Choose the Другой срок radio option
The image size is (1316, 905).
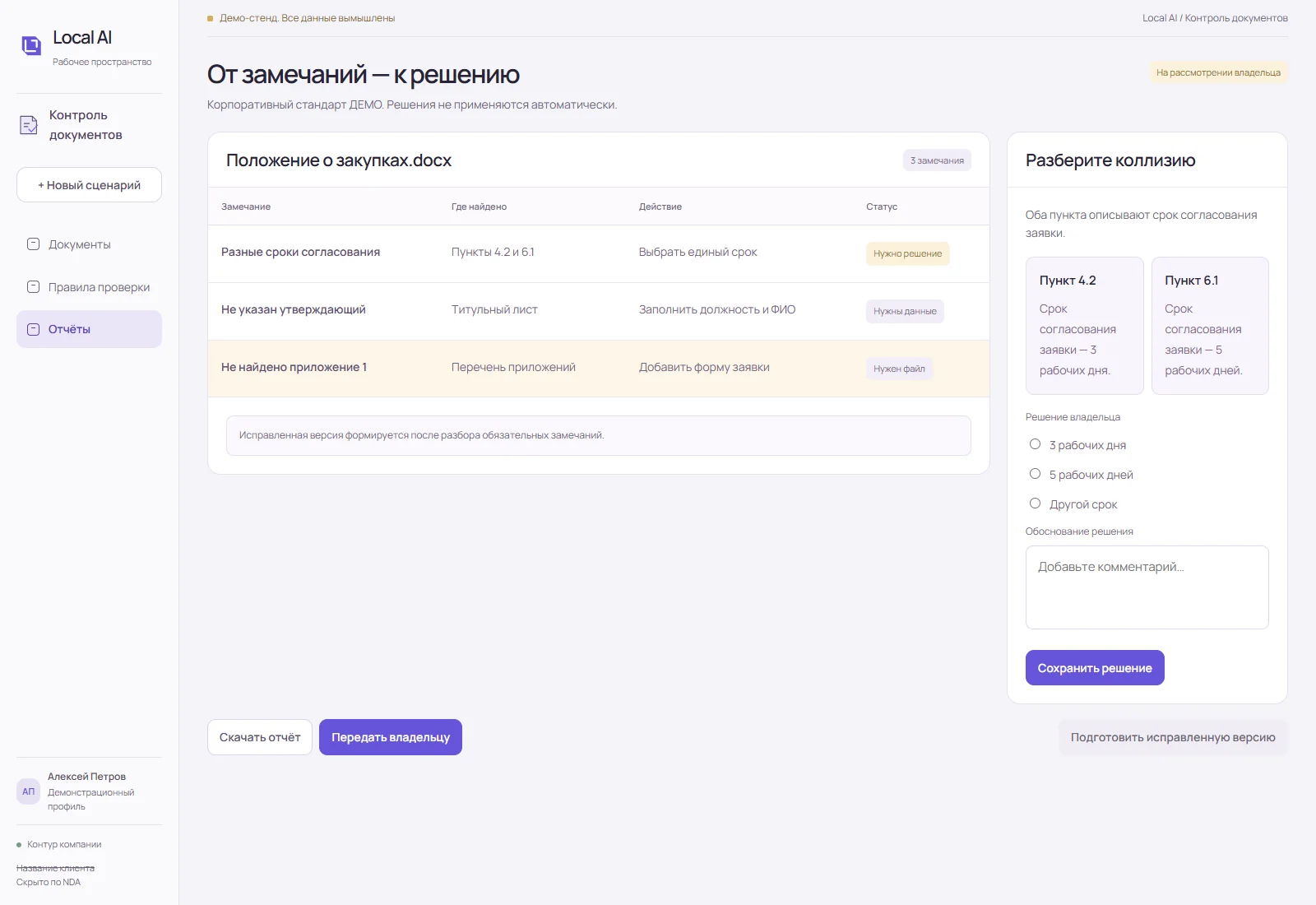pos(1035,504)
